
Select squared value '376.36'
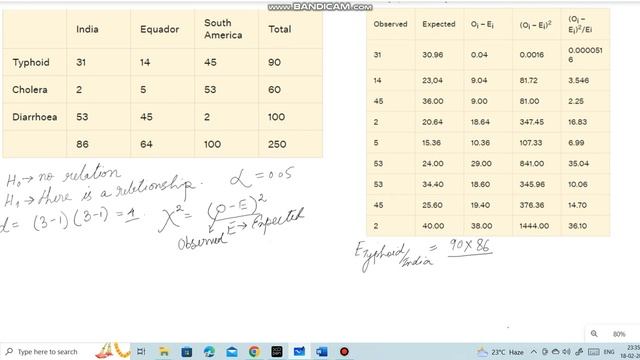coord(531,205)
